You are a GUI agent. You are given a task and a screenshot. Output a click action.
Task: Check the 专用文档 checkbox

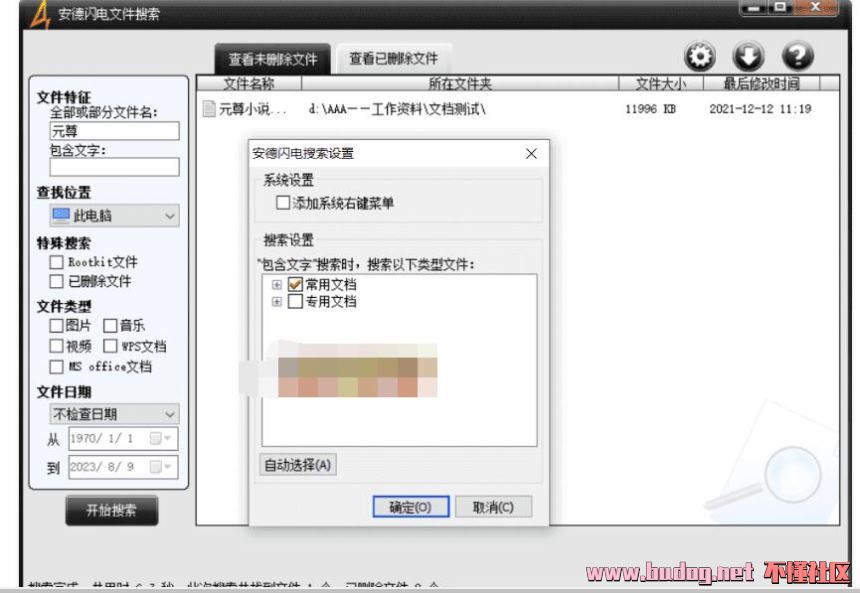point(295,301)
